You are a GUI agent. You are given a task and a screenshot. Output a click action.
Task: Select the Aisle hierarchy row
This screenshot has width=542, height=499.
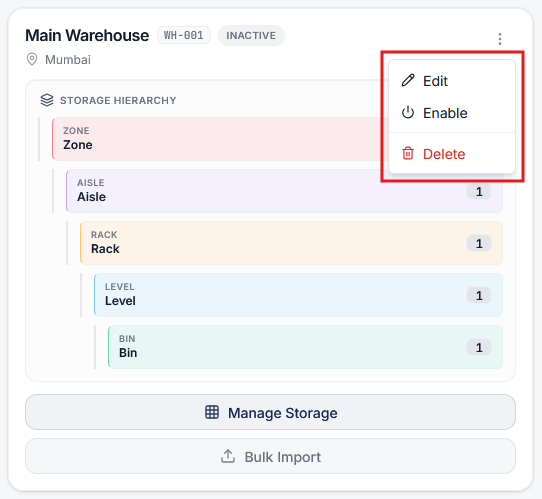pyautogui.click(x=284, y=191)
